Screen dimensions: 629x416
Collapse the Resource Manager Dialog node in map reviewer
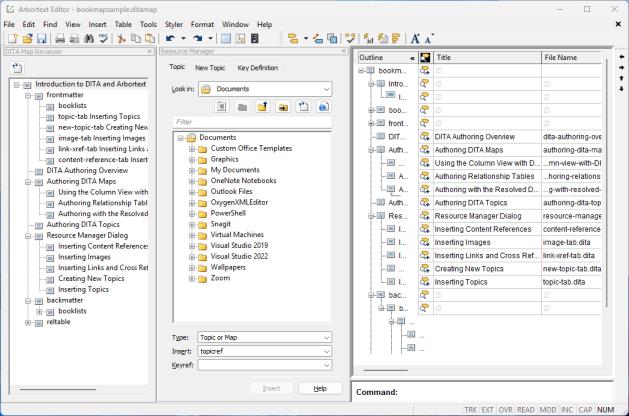pos(28,236)
